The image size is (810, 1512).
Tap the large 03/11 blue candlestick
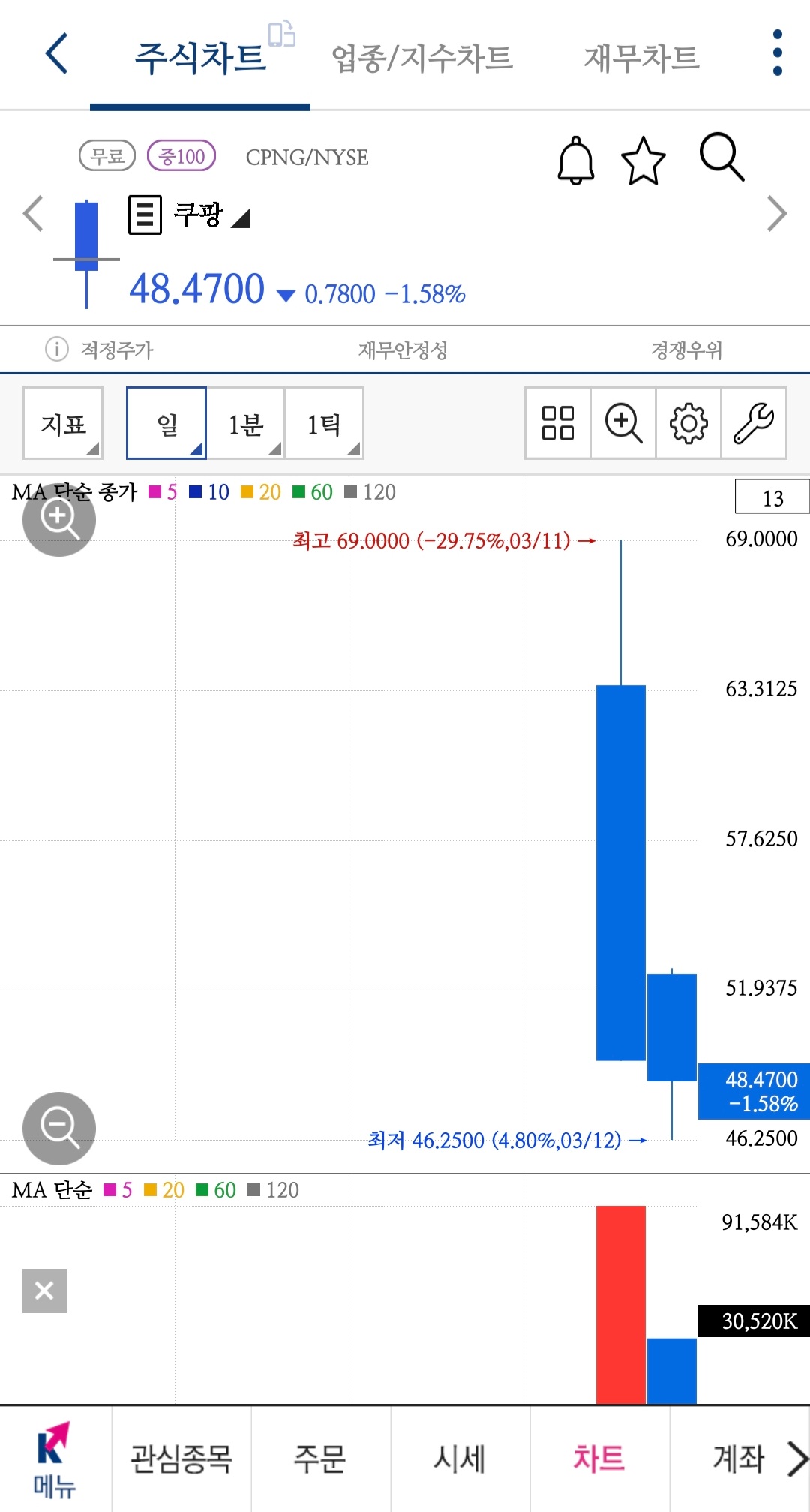tap(621, 873)
